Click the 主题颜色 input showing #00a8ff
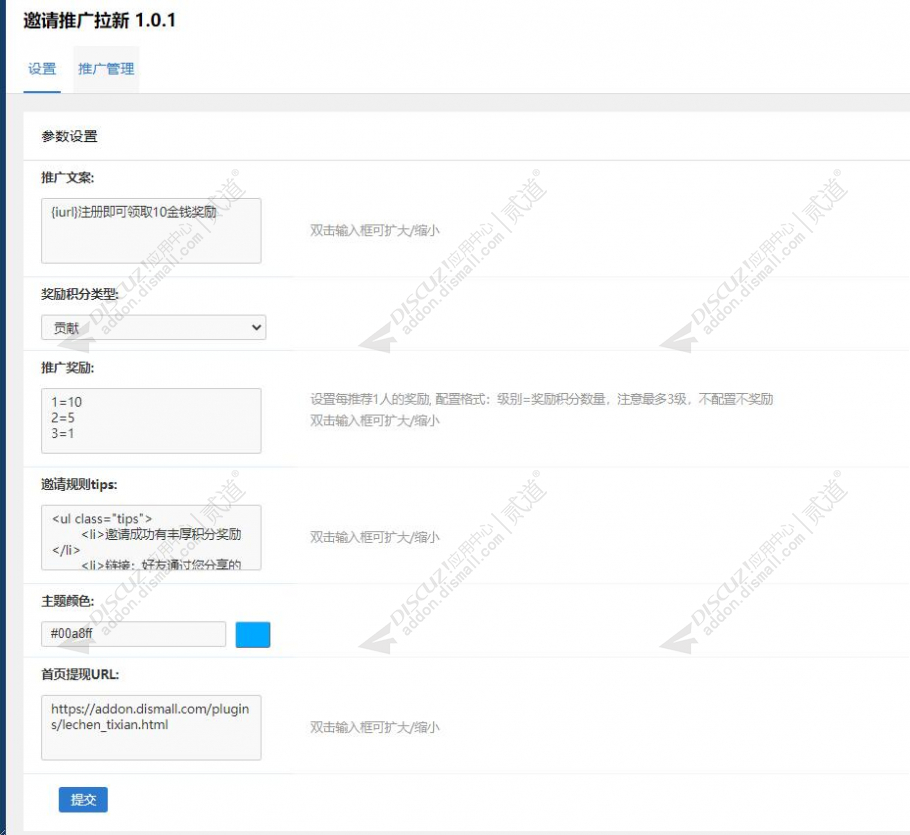Viewport: 910px width, 835px height. [x=133, y=634]
